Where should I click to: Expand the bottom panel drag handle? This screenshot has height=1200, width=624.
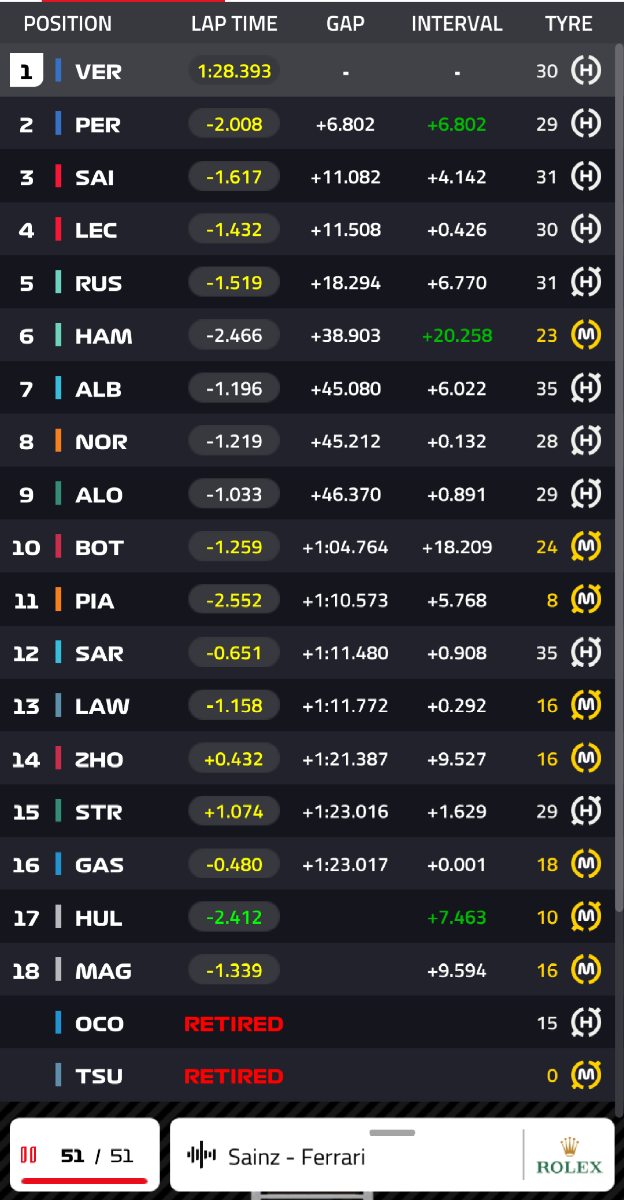[x=392, y=1133]
